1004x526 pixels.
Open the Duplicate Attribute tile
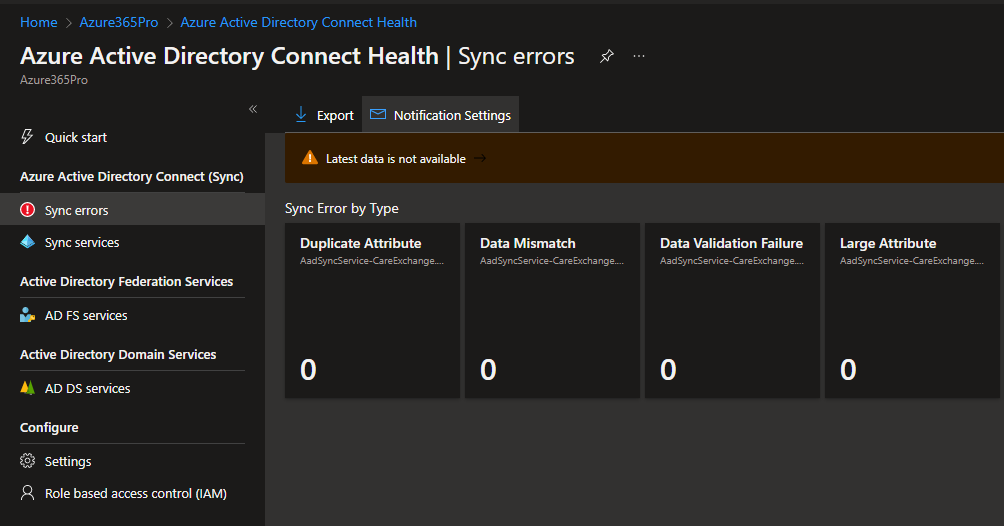tap(373, 311)
